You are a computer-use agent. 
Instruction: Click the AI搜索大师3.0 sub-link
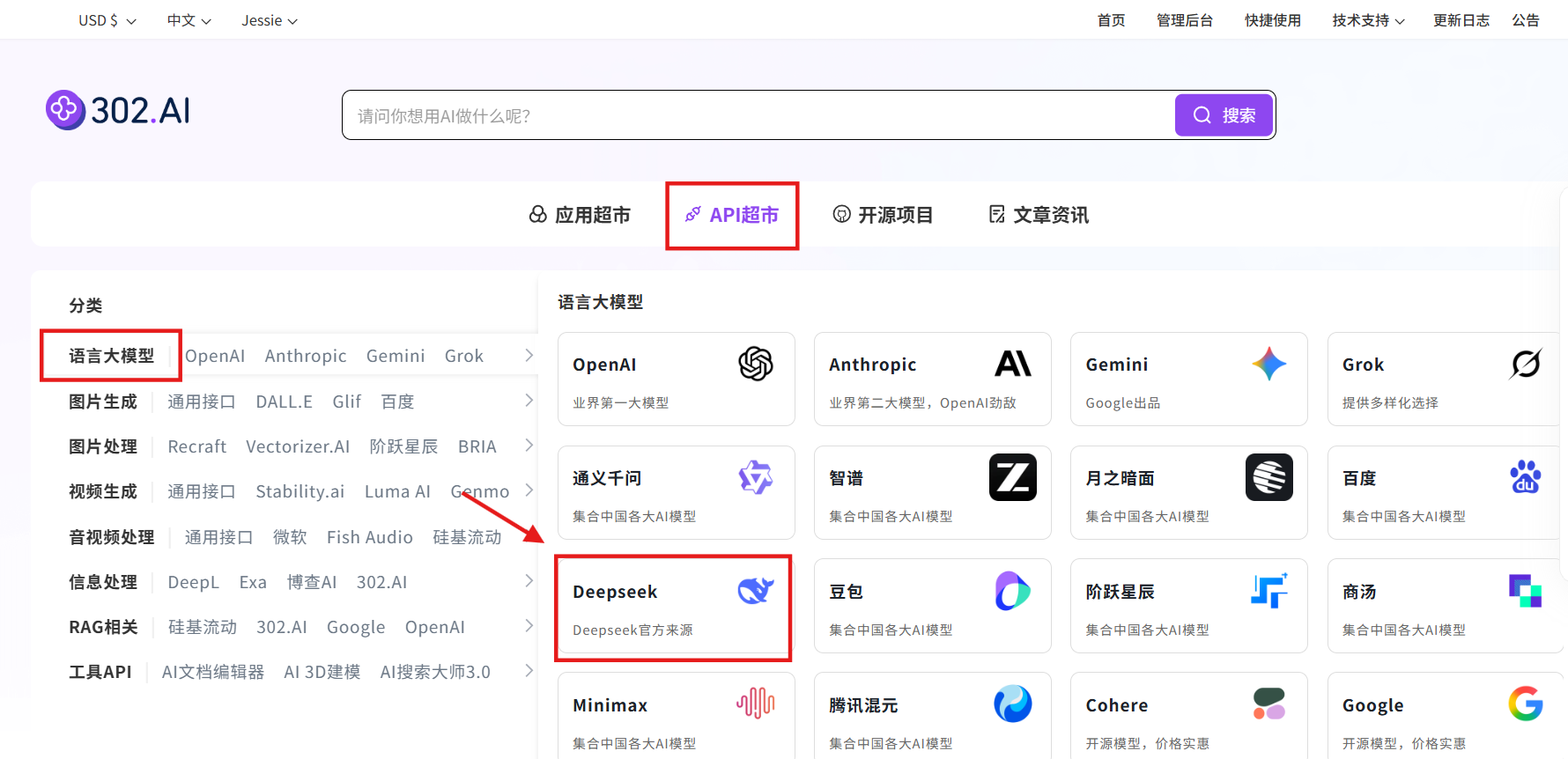435,672
